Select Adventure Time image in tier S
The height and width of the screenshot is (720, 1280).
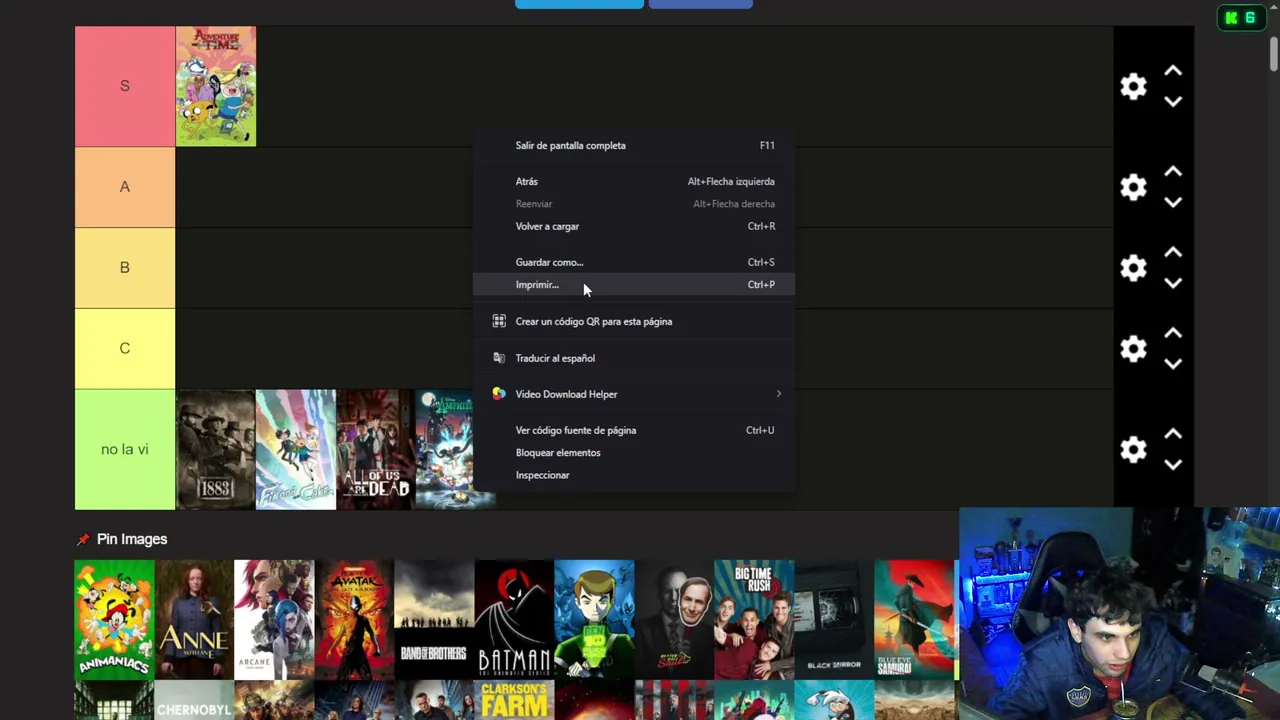point(216,87)
